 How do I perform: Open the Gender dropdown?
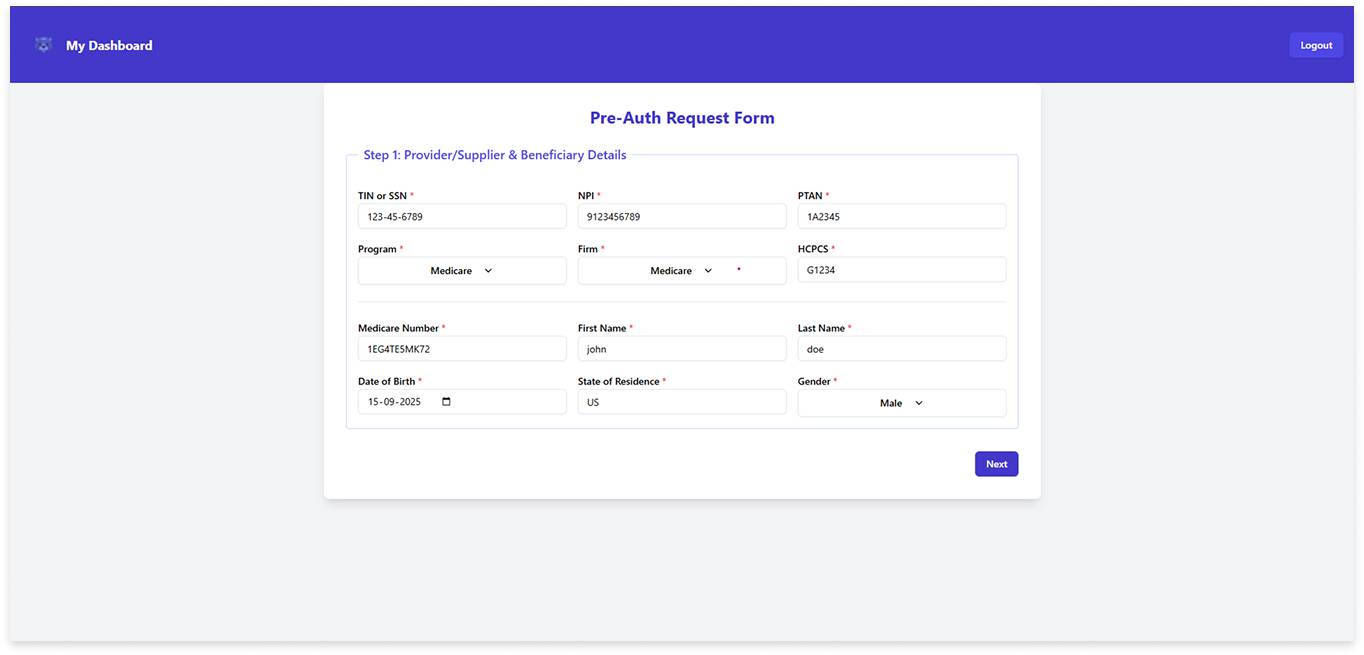click(x=902, y=403)
